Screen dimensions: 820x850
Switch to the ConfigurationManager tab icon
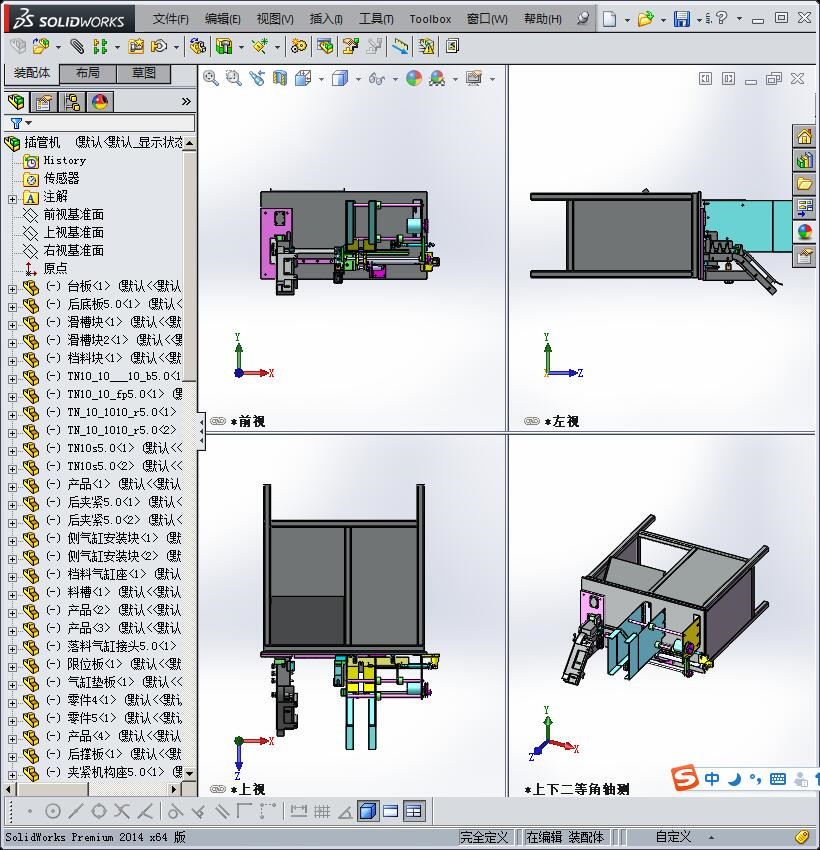click(72, 101)
